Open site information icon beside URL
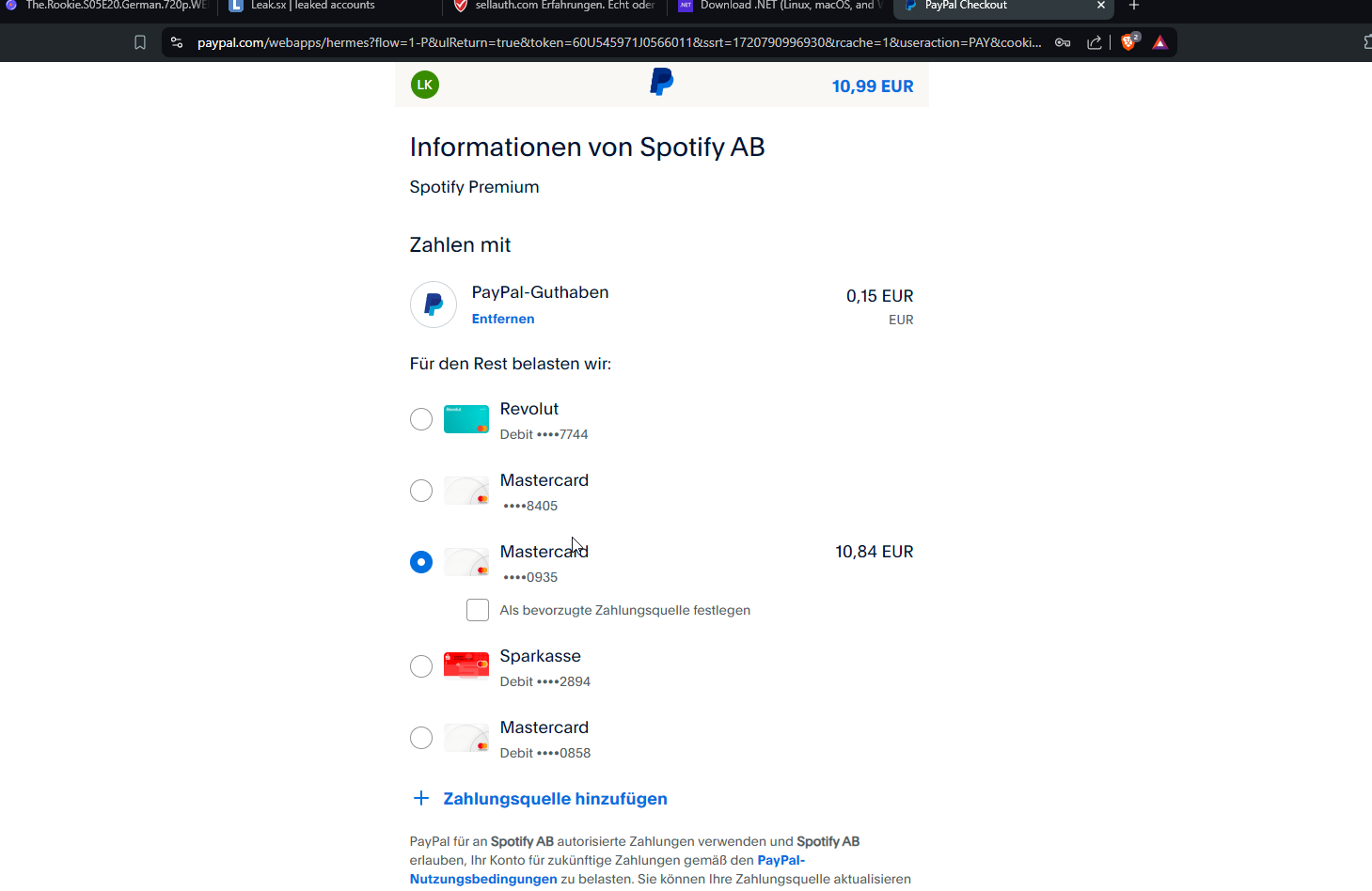The image size is (1372, 891). [x=177, y=42]
